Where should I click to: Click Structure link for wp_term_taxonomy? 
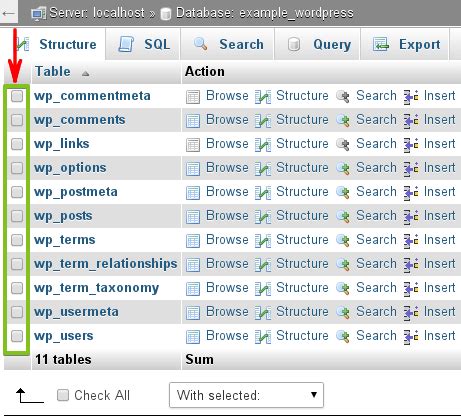(302, 288)
